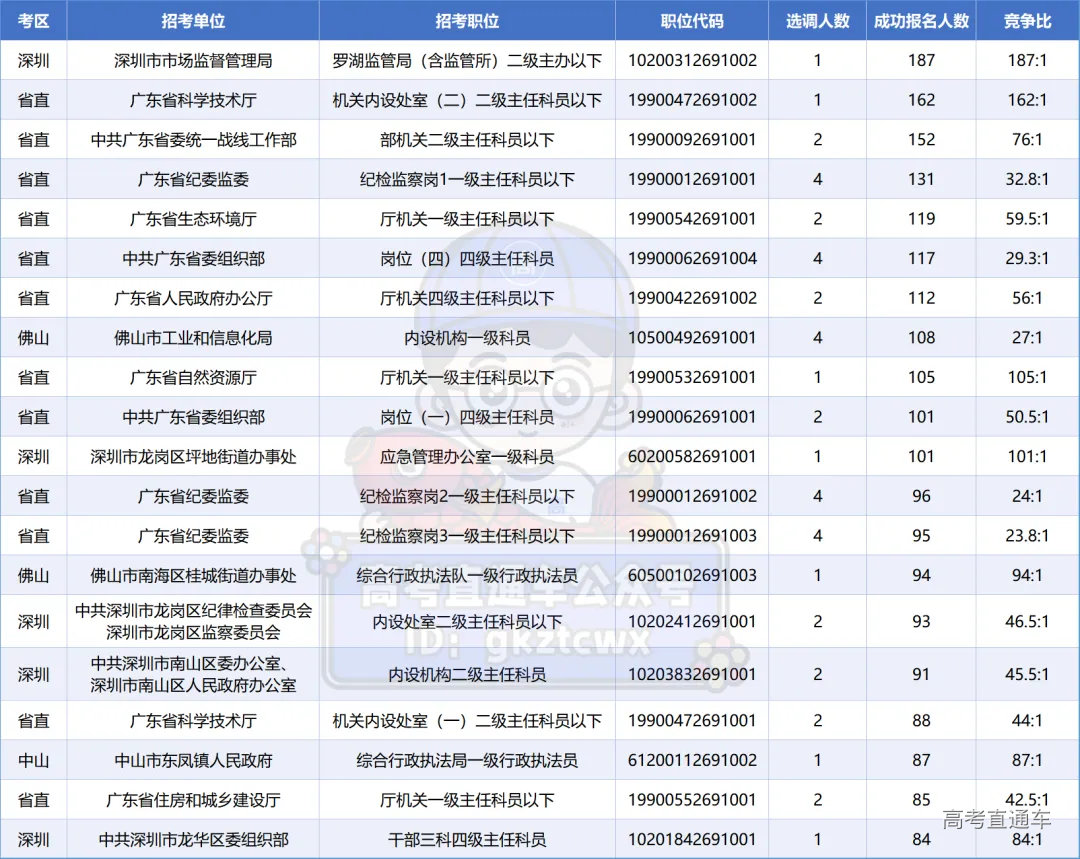
Task: Select position code 60500102691003
Action: tap(692, 576)
